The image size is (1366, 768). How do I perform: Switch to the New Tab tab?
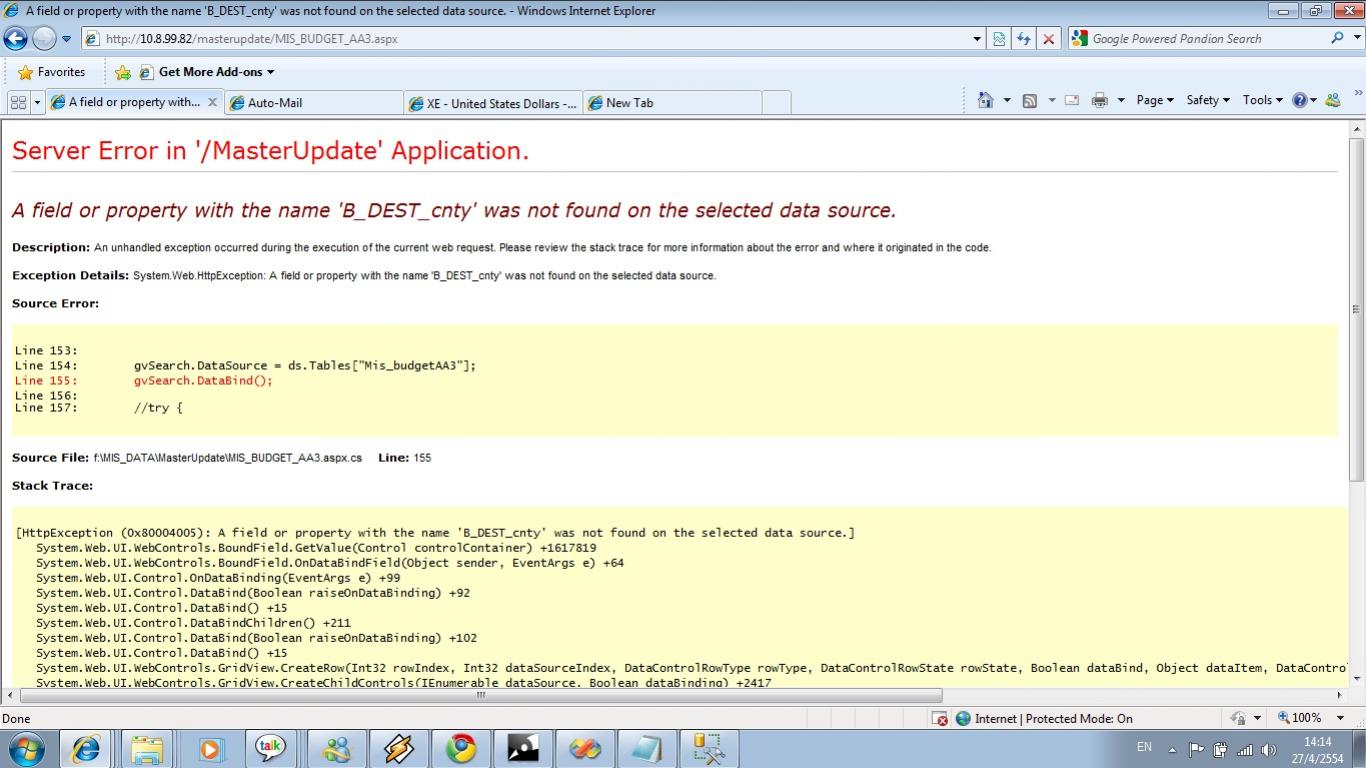[x=672, y=103]
